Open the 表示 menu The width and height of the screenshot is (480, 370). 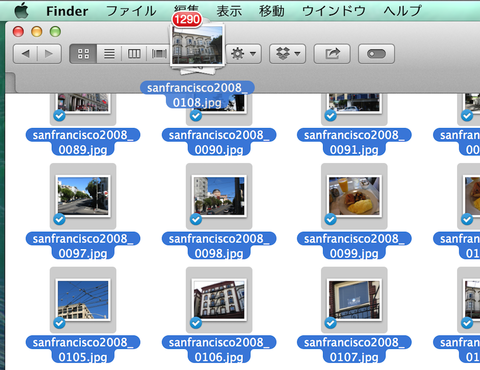(x=229, y=11)
